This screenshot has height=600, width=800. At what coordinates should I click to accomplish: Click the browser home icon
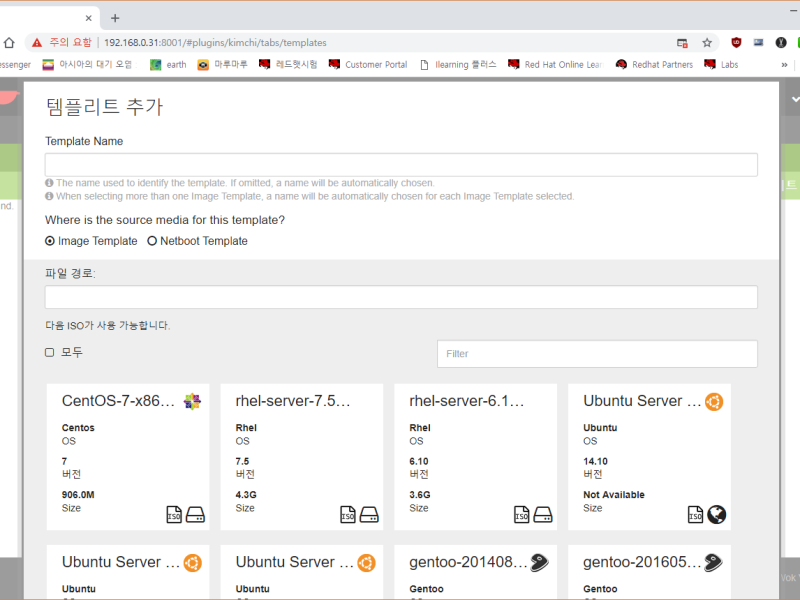point(9,43)
